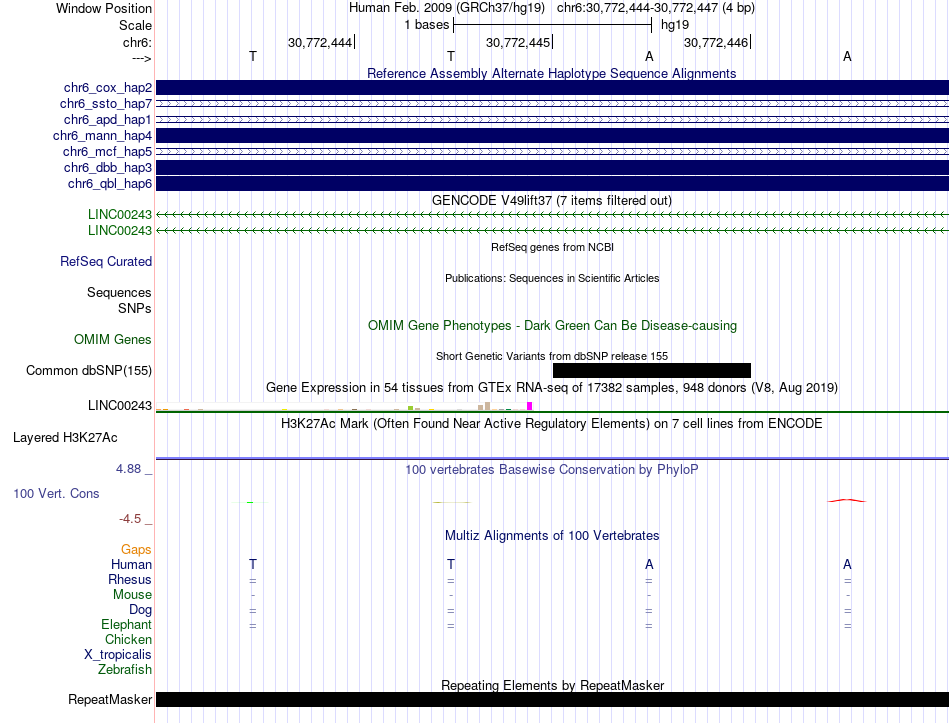Click the -4.5 PhyloP lower scale value
This screenshot has height=723, width=950.
(x=130, y=519)
